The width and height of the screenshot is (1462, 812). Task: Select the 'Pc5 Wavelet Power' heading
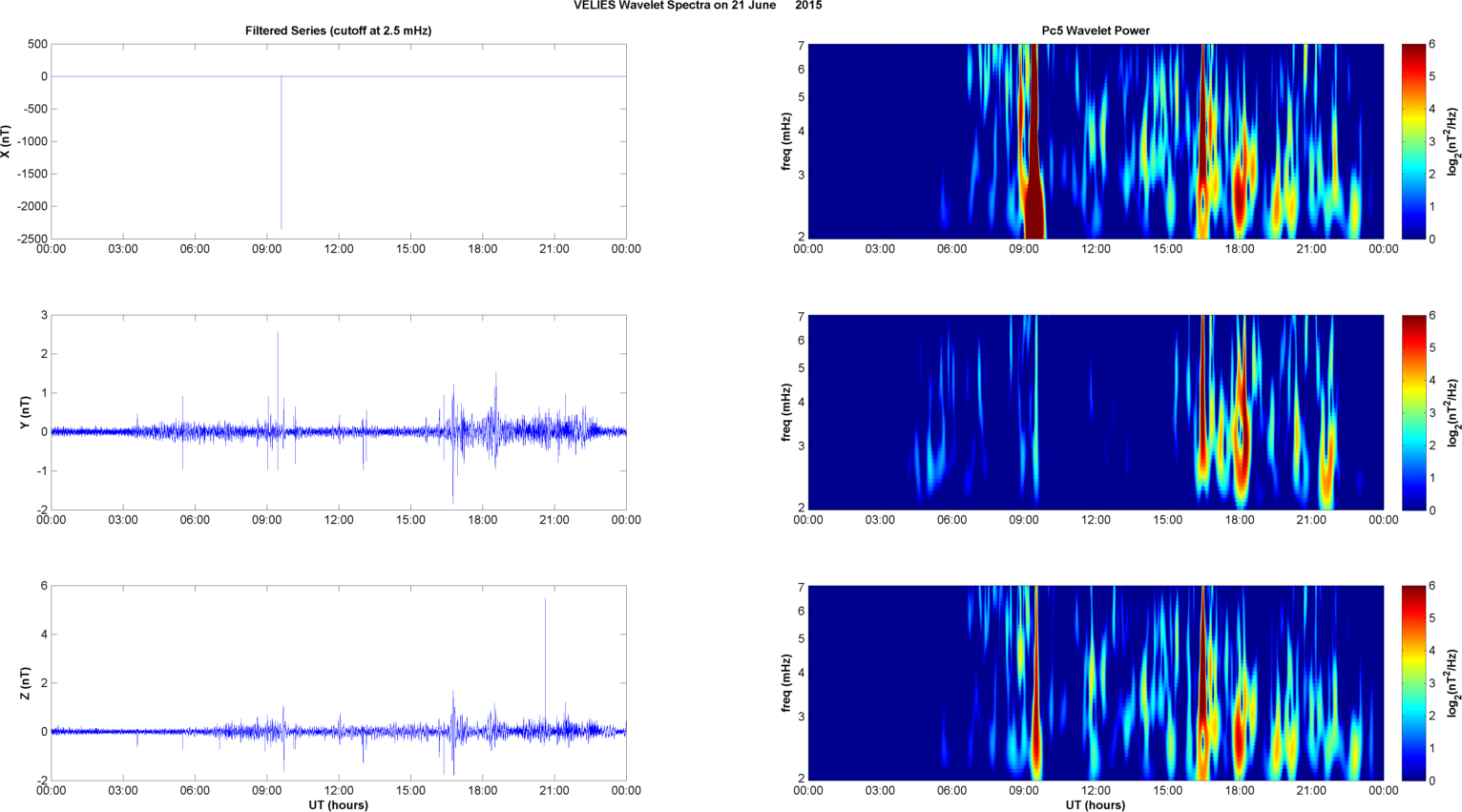coord(1096,31)
